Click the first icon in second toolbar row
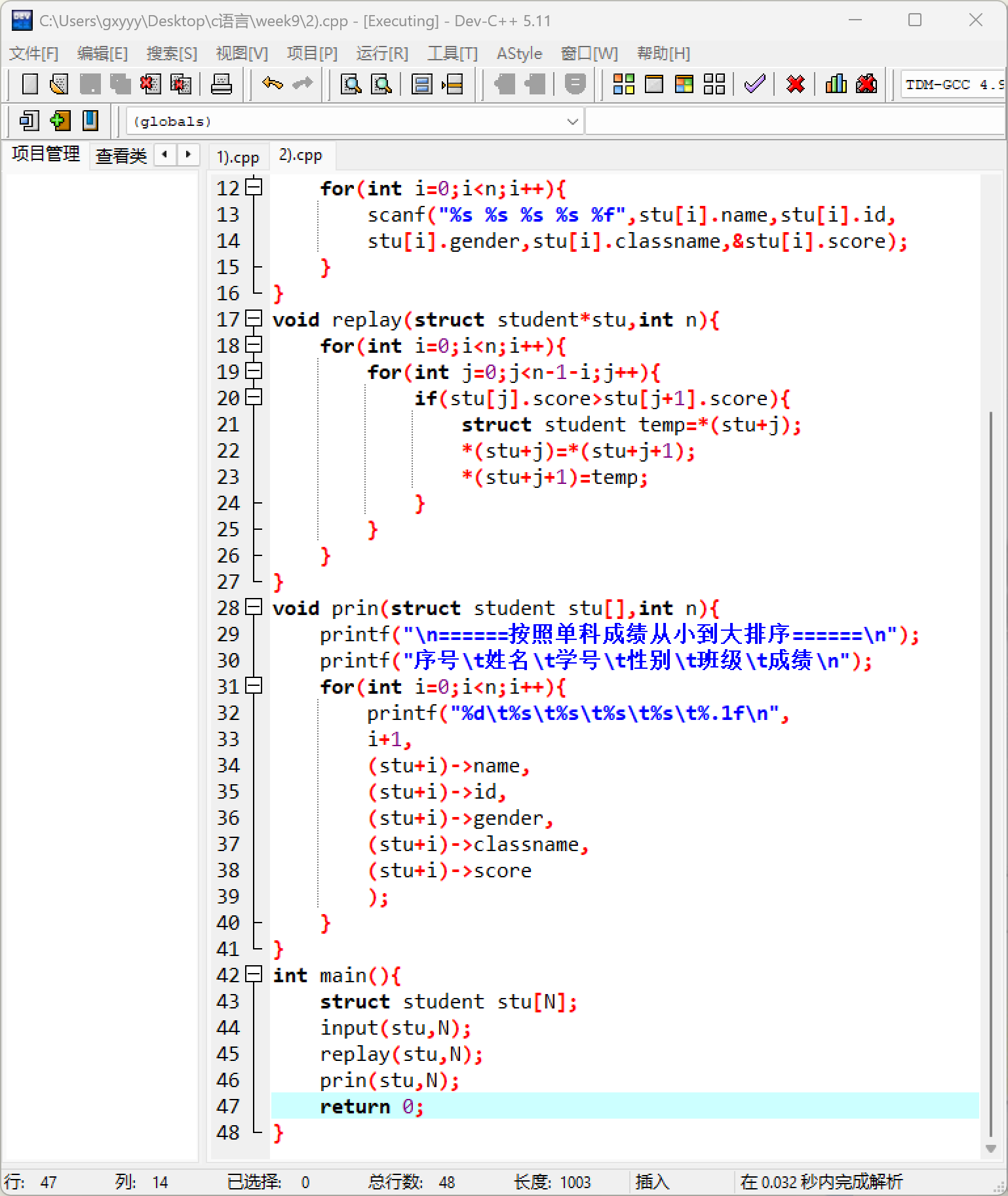 coord(29,121)
